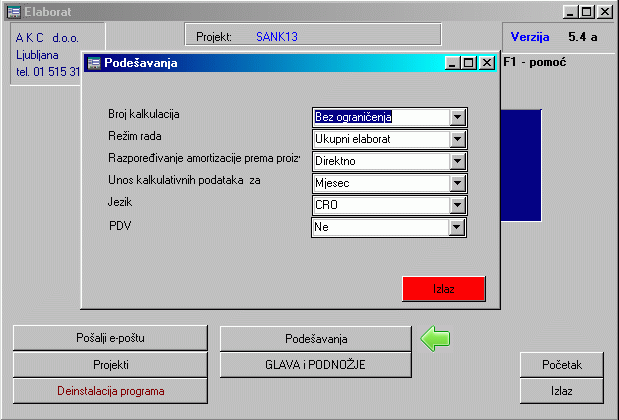Image resolution: width=619 pixels, height=420 pixels.
Task: Click the 'Projekt:' label
Action: (x=214, y=37)
